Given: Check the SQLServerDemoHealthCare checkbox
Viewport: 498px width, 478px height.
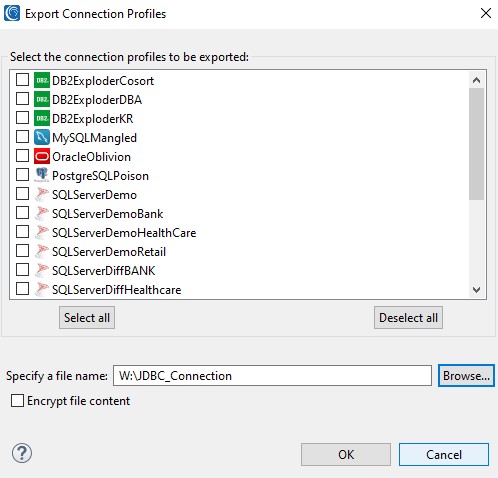Looking at the screenshot, I should point(22,232).
